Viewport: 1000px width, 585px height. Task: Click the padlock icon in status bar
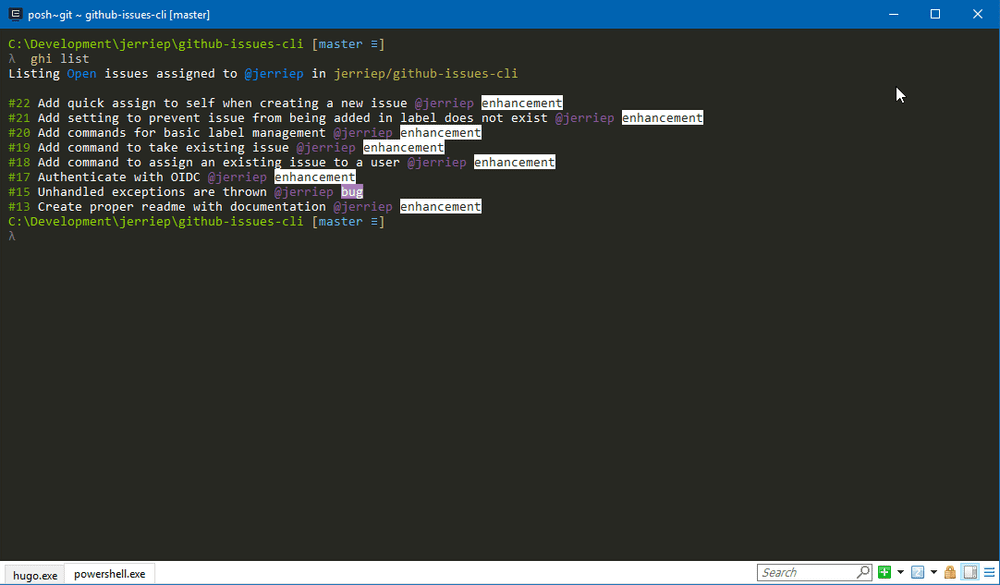click(x=950, y=572)
